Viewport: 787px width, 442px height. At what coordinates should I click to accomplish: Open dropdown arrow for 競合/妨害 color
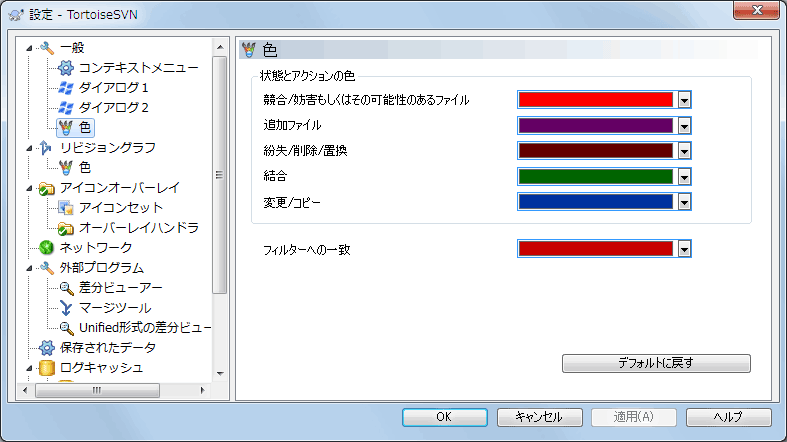click(685, 100)
